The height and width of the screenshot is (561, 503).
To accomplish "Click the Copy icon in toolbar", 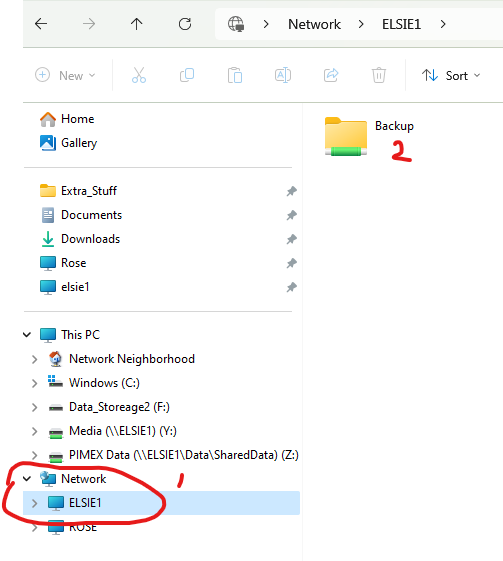I will [187, 75].
